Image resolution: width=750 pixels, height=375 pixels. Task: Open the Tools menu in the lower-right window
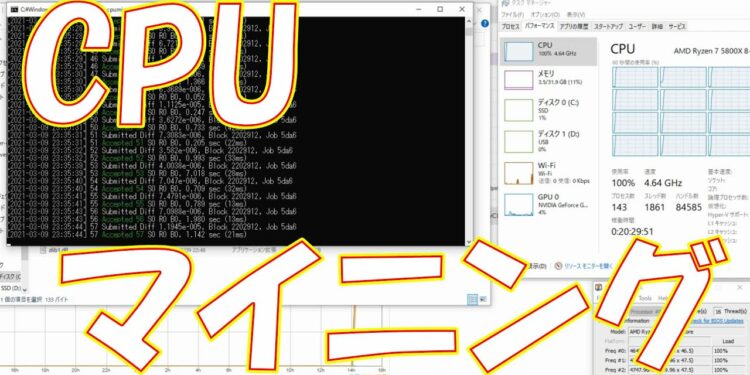tap(645, 298)
